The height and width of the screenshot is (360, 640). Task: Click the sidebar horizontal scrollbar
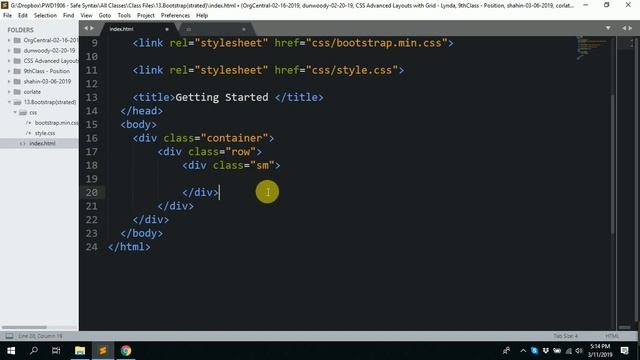point(24,327)
